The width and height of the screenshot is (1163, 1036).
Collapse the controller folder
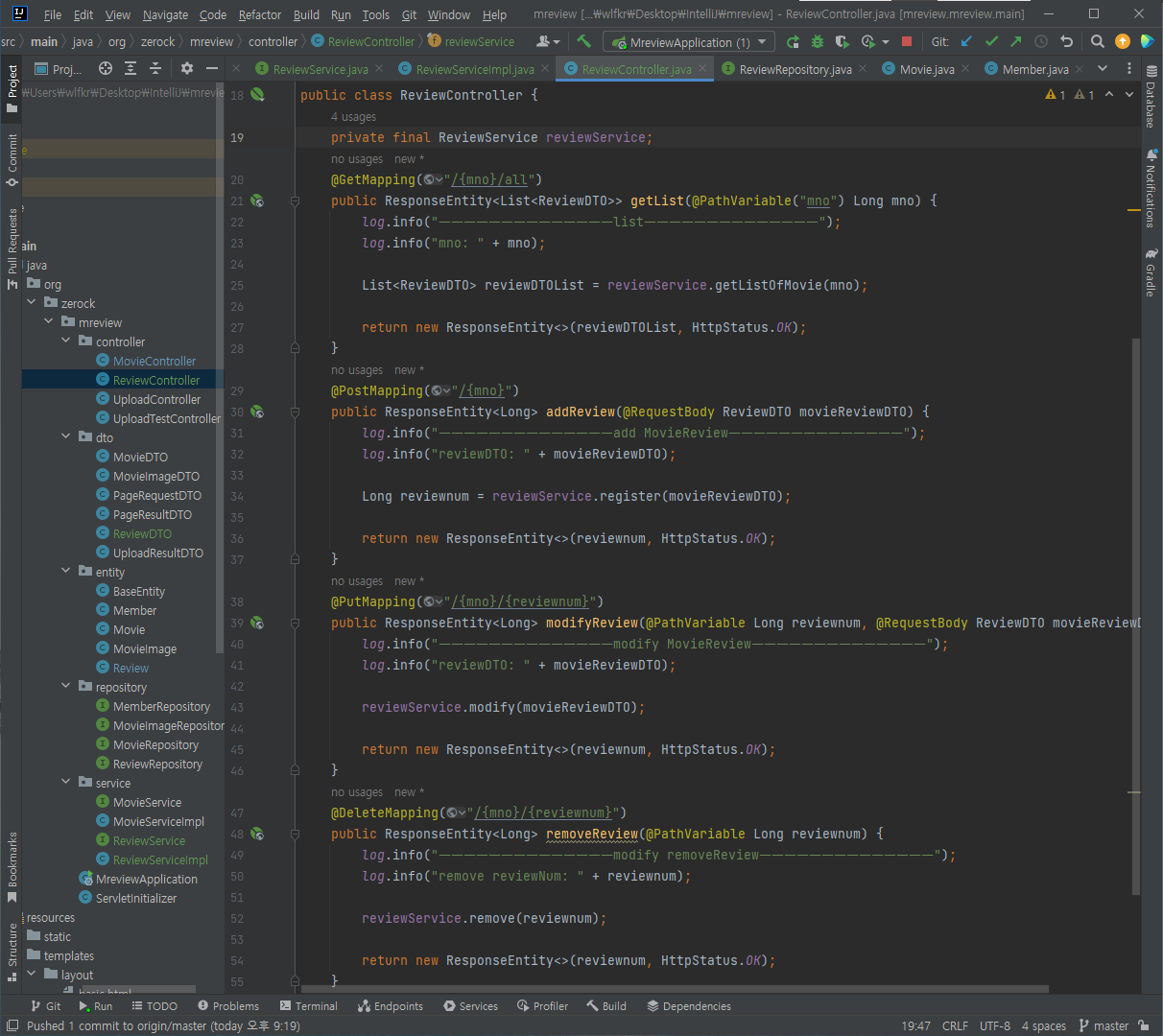pyautogui.click(x=66, y=341)
